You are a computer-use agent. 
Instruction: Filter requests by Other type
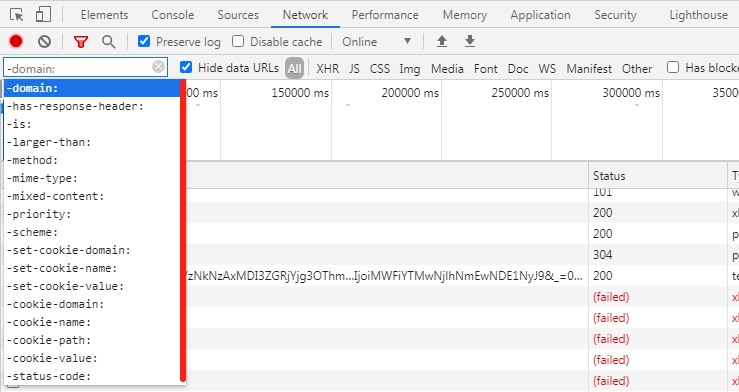[x=637, y=69]
